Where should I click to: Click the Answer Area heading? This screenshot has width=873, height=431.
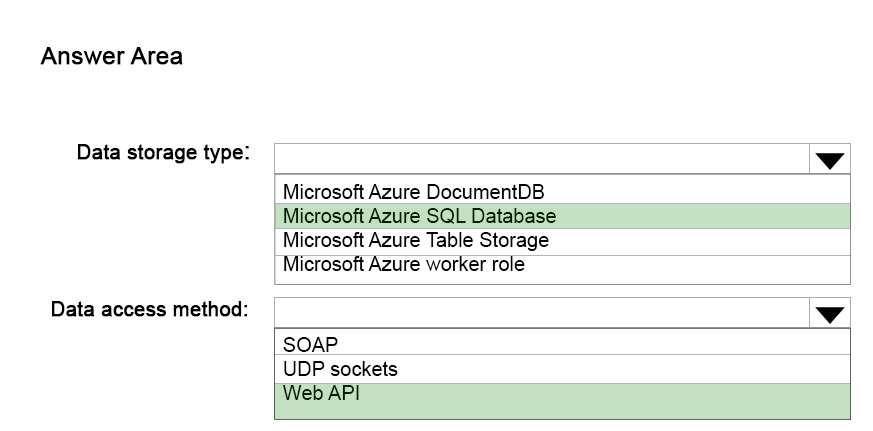coord(111,56)
